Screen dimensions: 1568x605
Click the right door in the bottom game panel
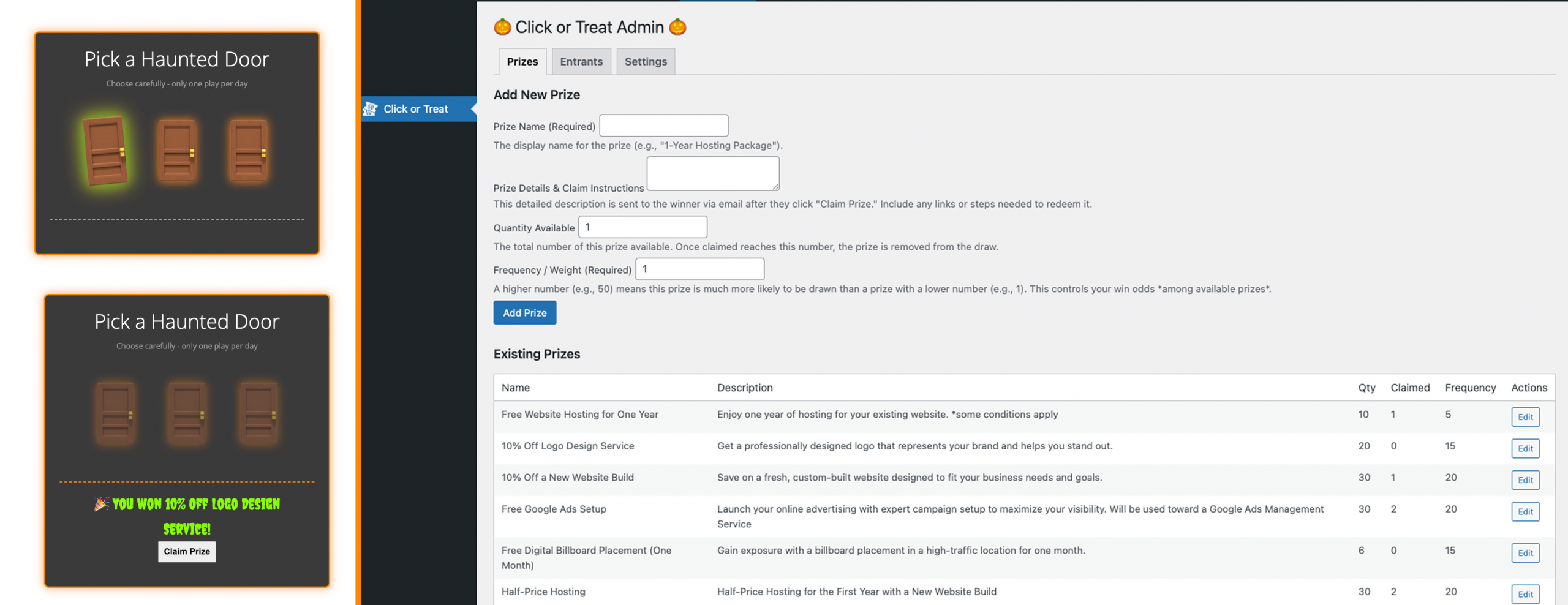[x=258, y=413]
